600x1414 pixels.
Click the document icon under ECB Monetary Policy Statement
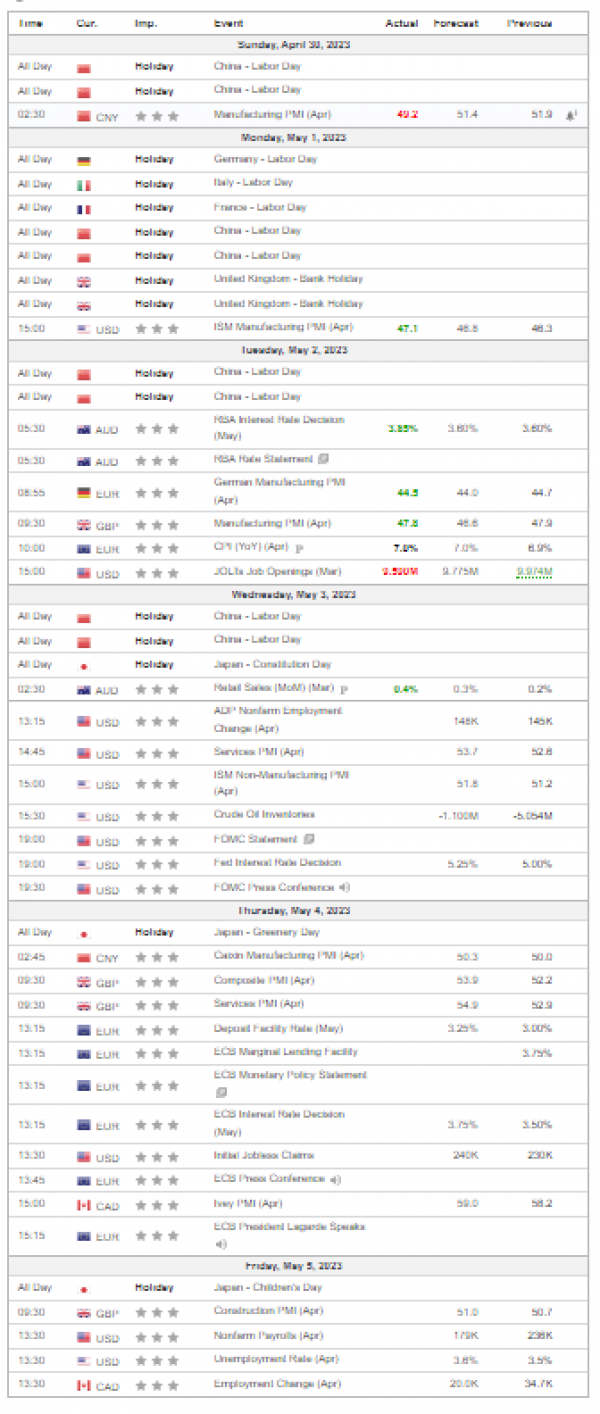click(220, 1093)
